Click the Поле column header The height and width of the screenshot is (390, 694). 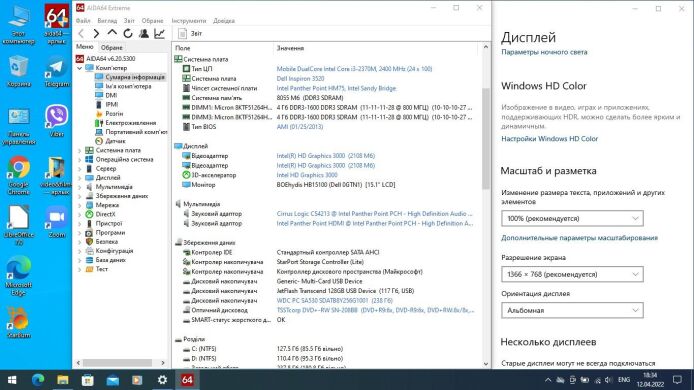coord(182,48)
